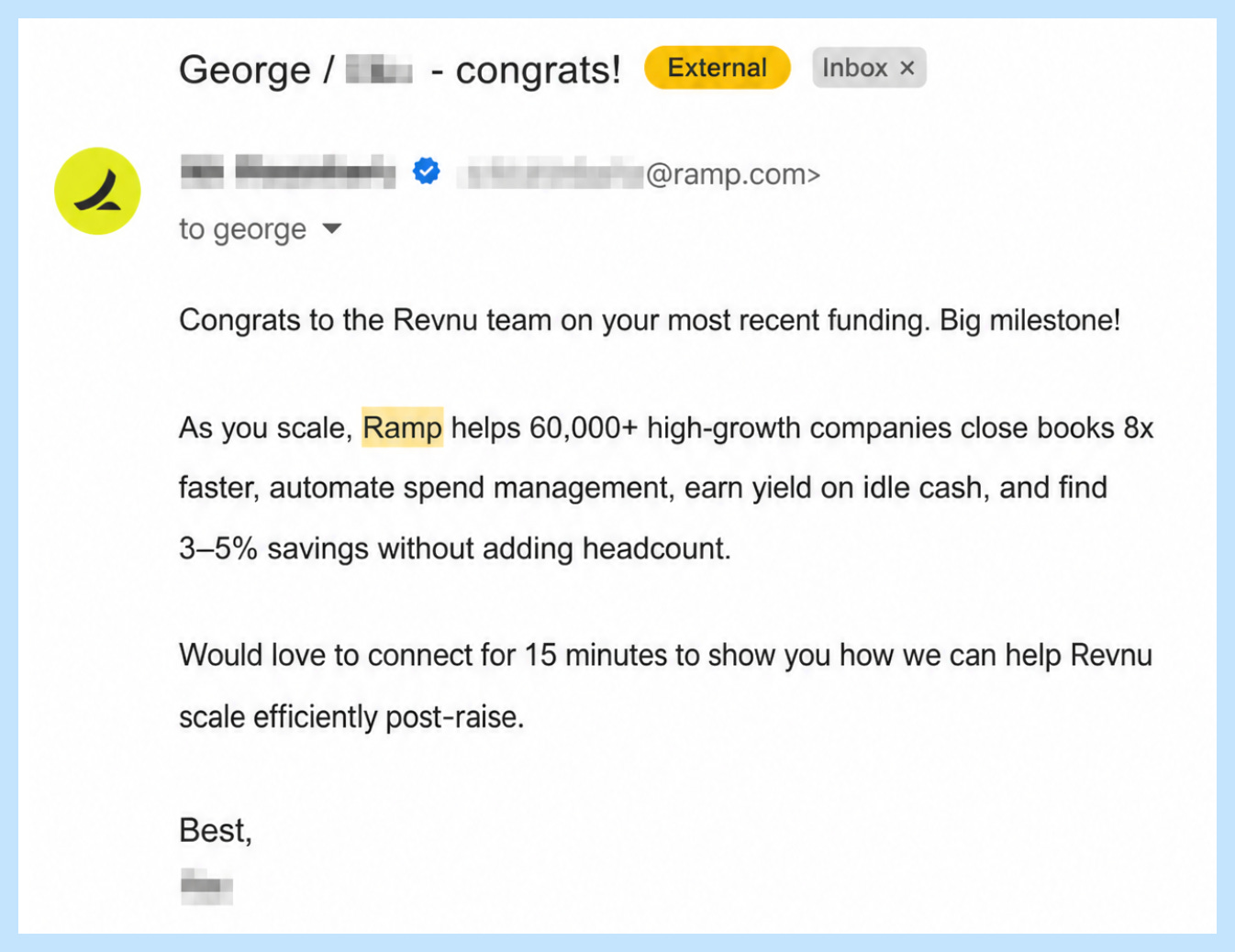The image size is (1235, 952).
Task: Remove the Inbox label with its x
Action: [907, 68]
